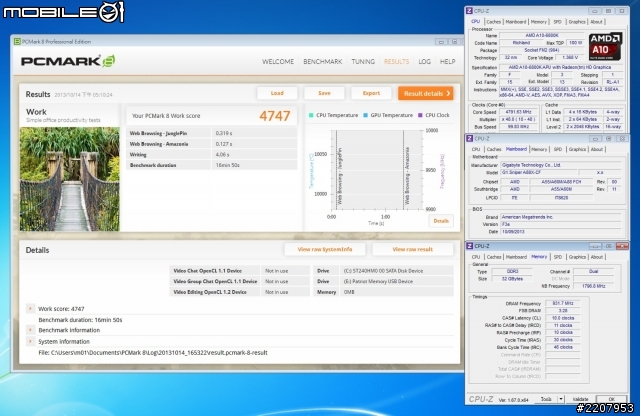Image resolution: width=640 pixels, height=416 pixels.
Task: Select CPU tab in CPU-Z mainboard window
Action: coord(476,149)
